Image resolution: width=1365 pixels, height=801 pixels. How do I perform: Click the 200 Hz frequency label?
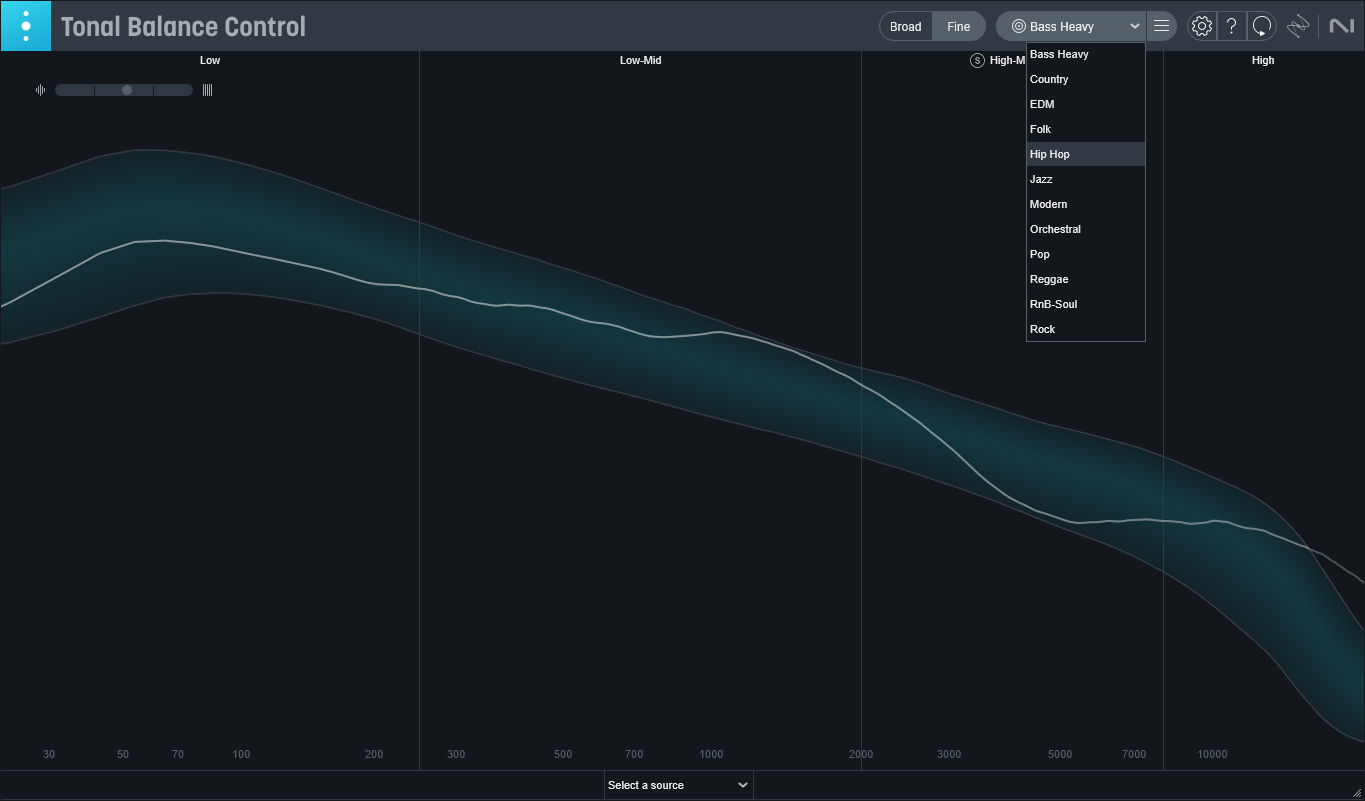374,754
